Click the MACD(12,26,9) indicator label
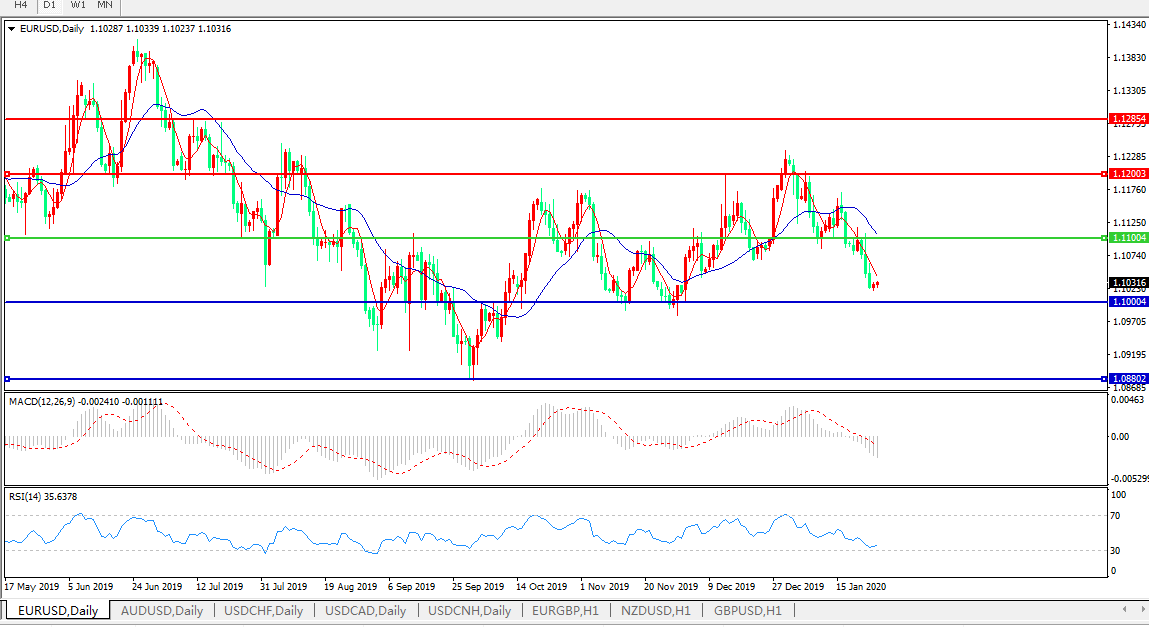Screen dimensions: 1149x627 coord(40,401)
